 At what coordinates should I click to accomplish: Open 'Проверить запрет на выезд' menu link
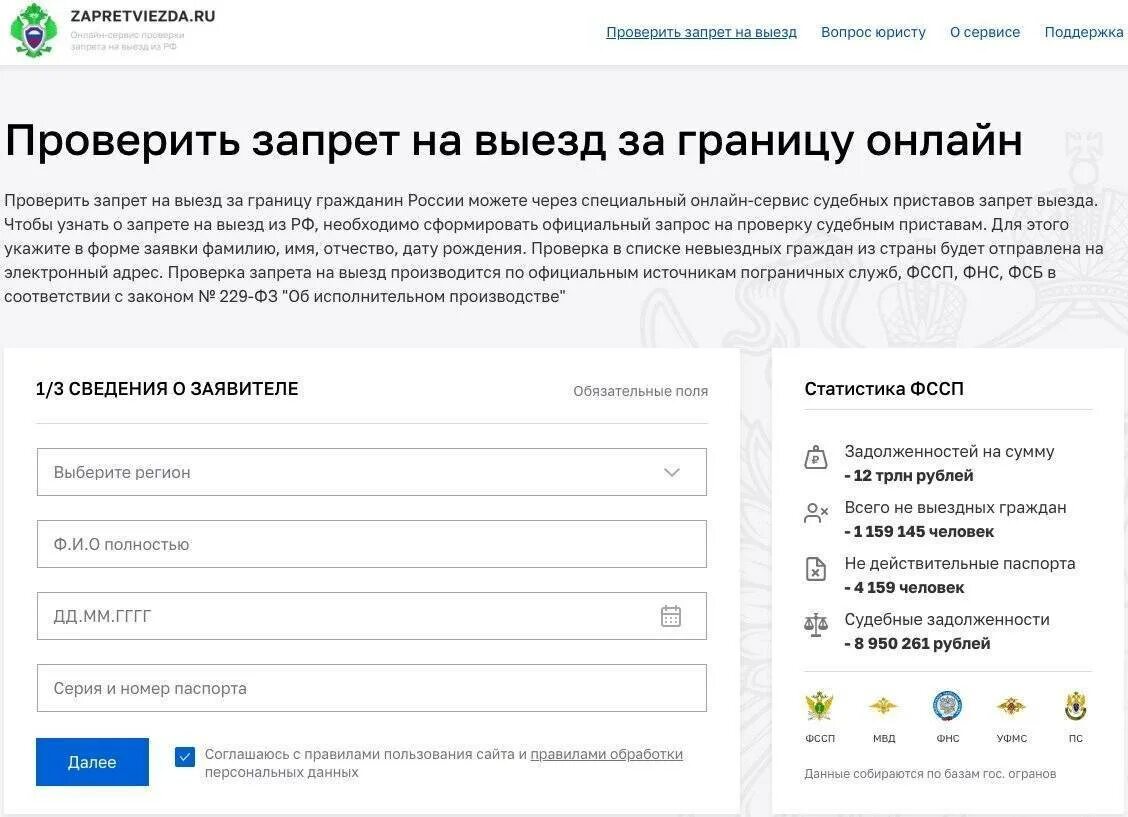point(701,32)
